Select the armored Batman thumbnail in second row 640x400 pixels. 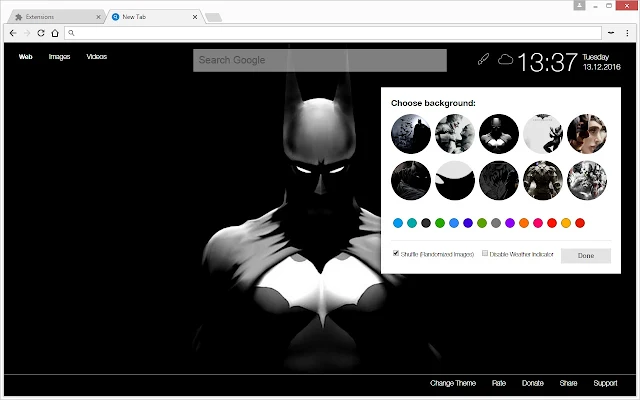point(543,180)
